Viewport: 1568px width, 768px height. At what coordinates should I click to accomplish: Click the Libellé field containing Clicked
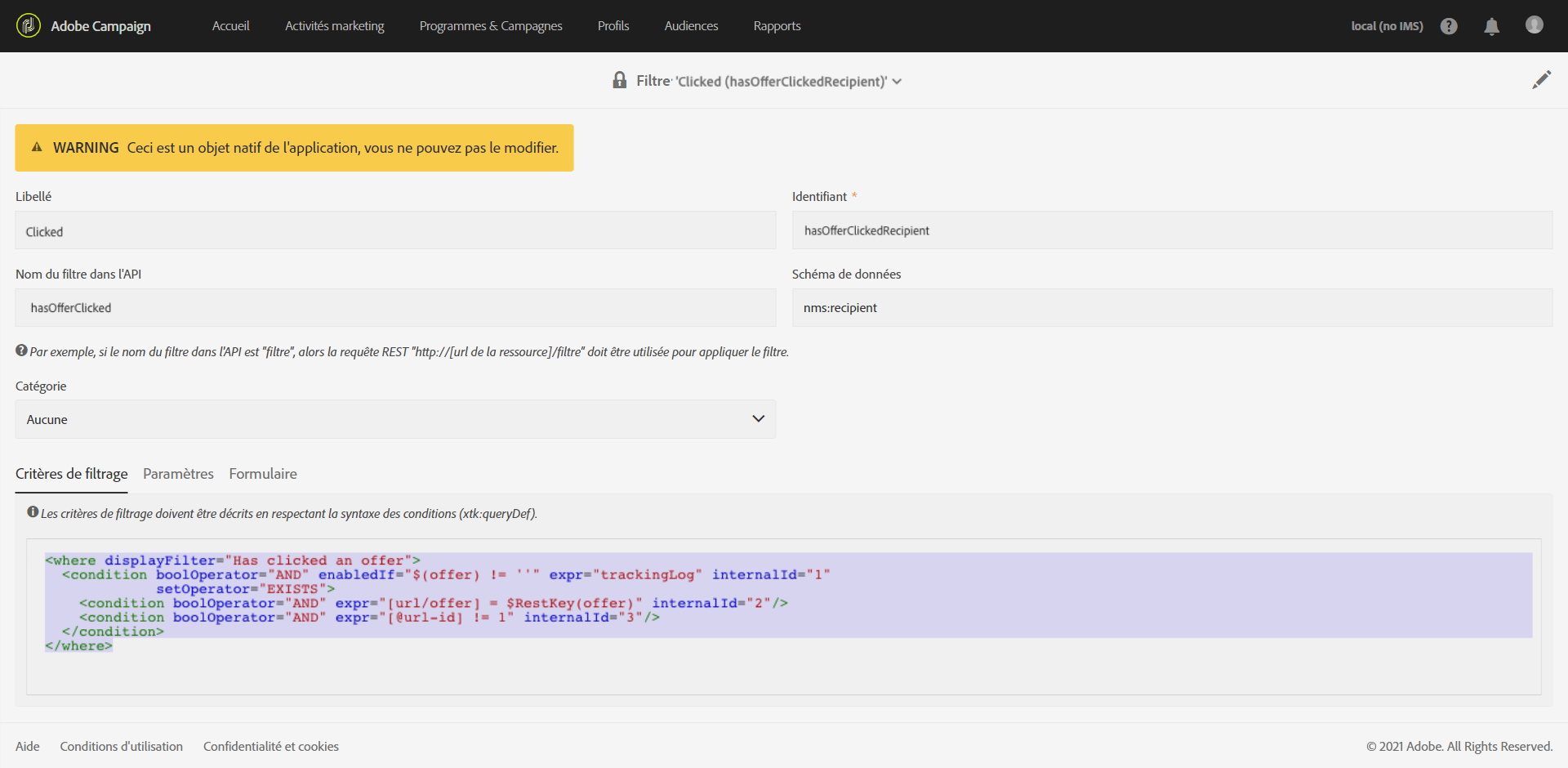coord(395,231)
